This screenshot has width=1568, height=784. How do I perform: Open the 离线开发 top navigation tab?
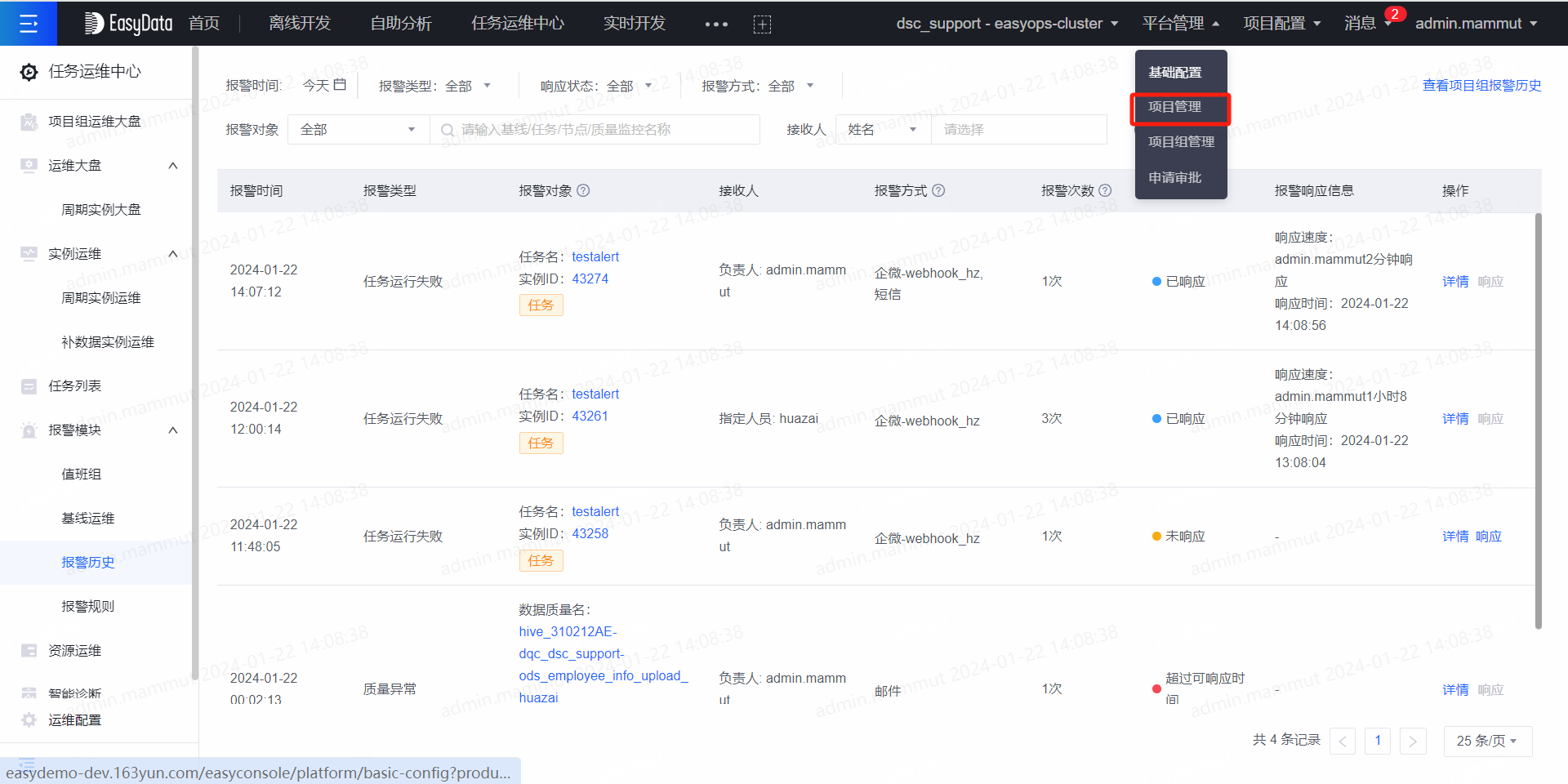[x=300, y=24]
